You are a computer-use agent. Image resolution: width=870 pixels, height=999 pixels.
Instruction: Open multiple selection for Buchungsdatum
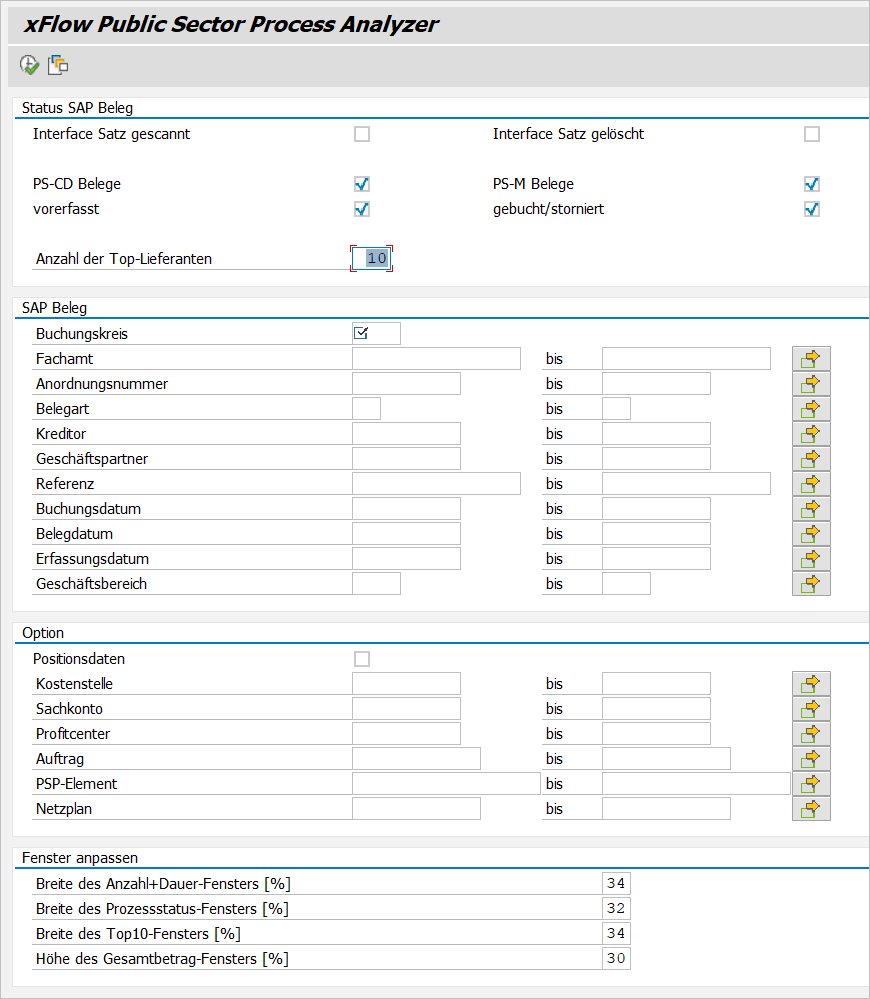coord(811,508)
